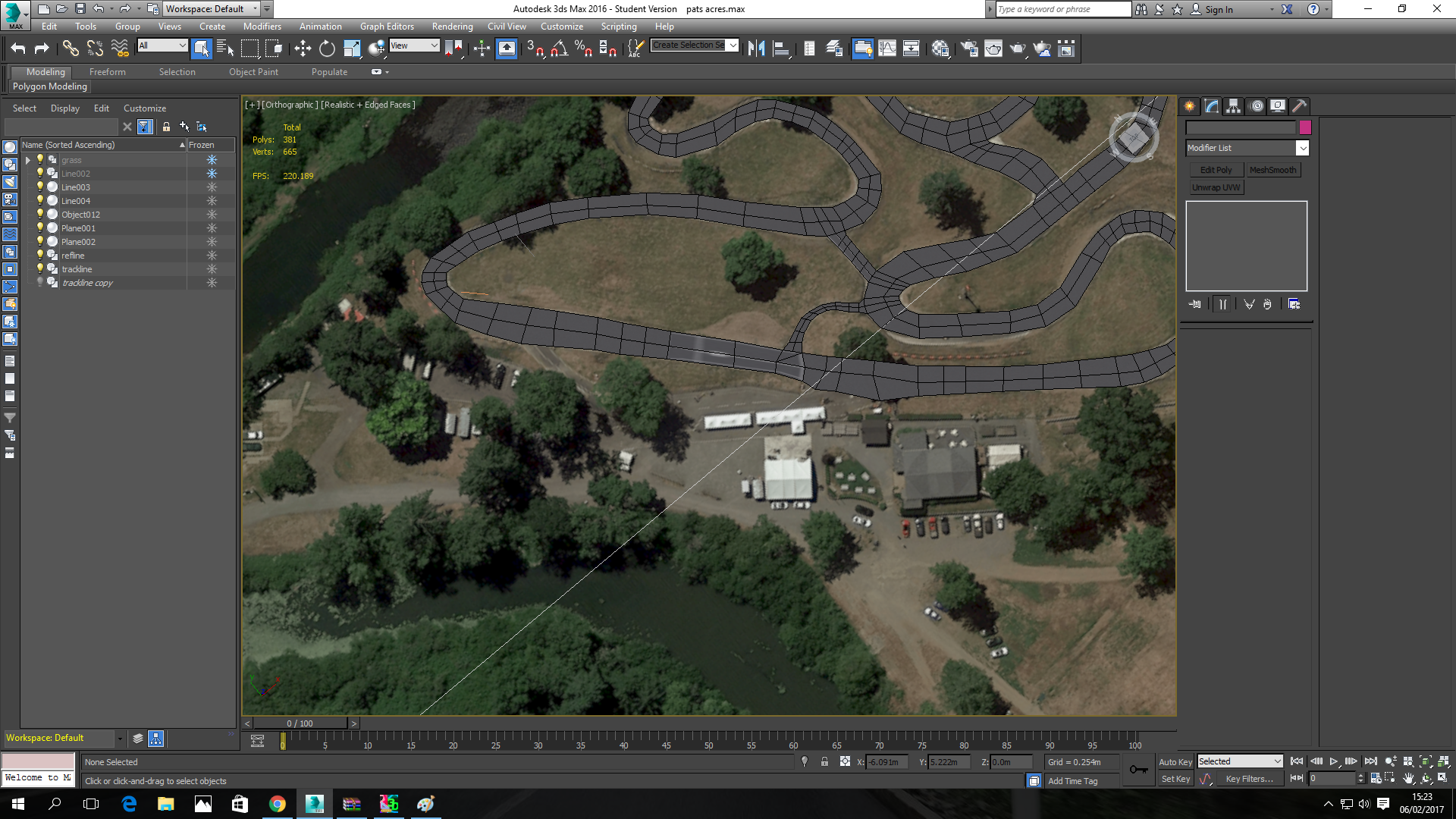This screenshot has height=819, width=1456.
Task: Open the selection filter All dropdown
Action: (162, 45)
